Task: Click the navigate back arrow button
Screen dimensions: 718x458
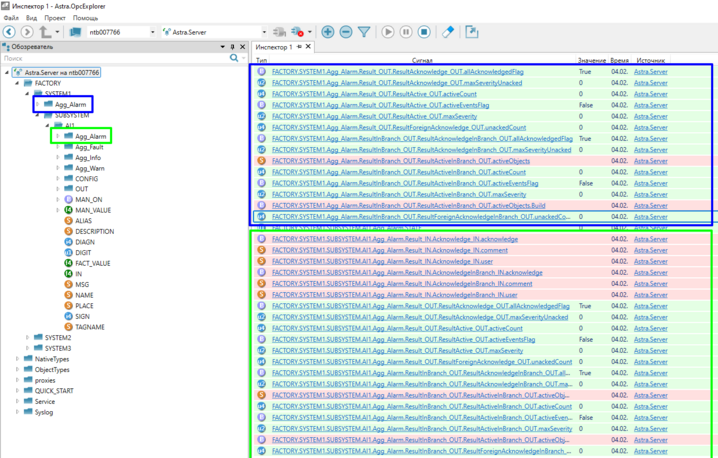Action: pyautogui.click(x=10, y=32)
